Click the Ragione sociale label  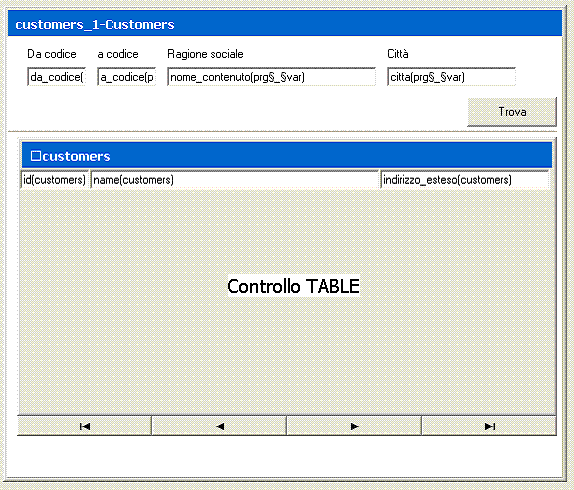click(205, 54)
